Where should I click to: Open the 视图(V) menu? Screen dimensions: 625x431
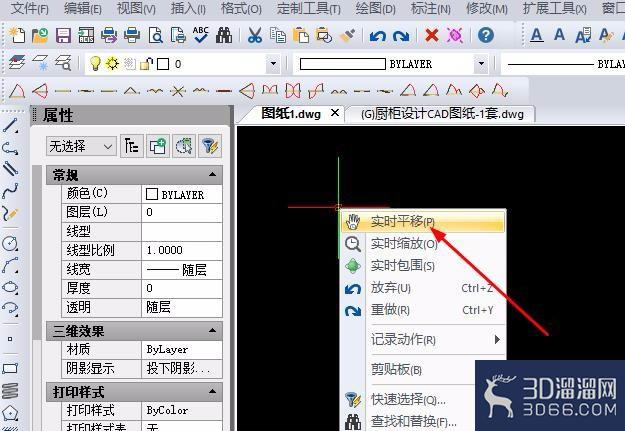click(136, 8)
